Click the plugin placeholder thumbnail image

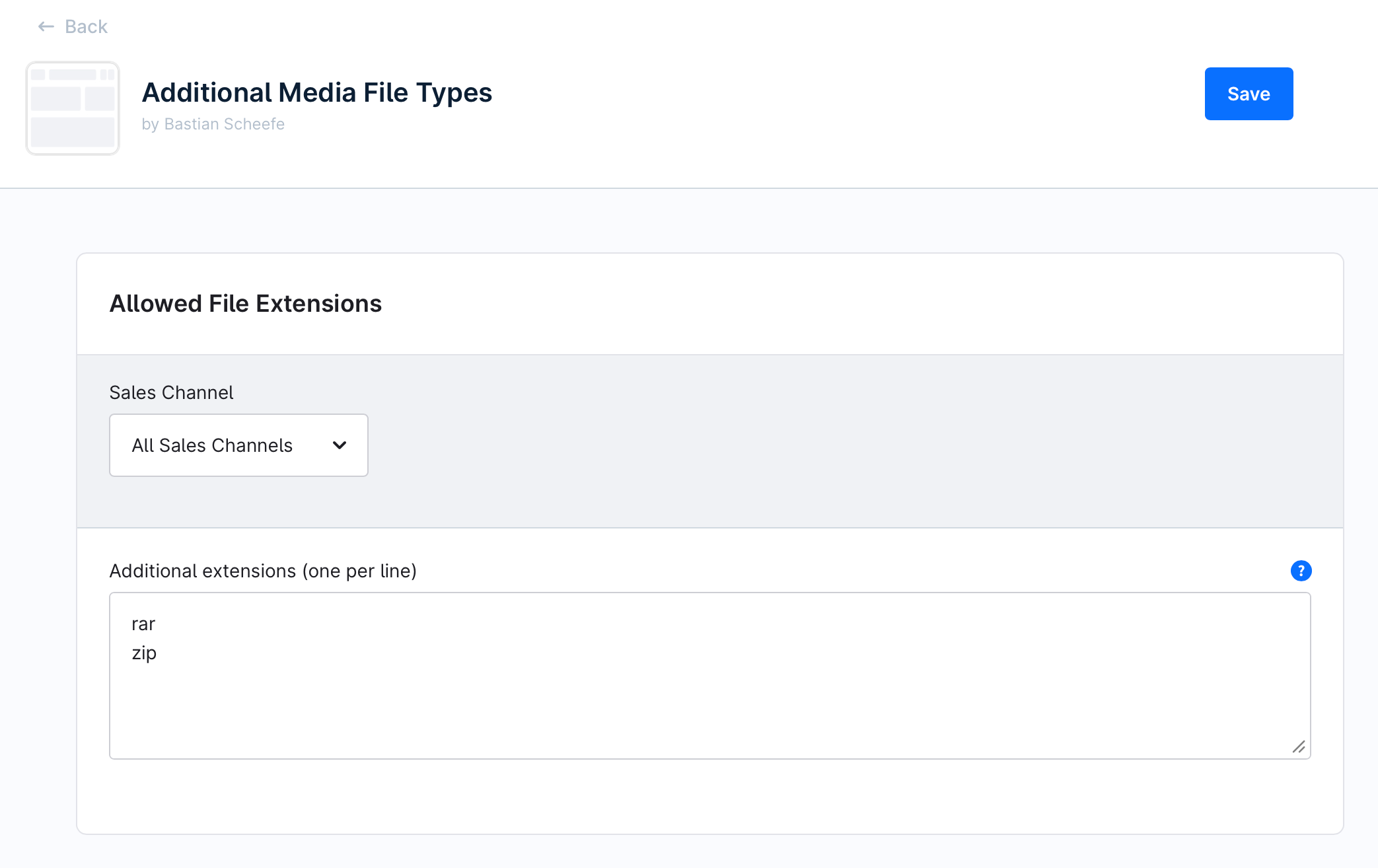click(73, 108)
